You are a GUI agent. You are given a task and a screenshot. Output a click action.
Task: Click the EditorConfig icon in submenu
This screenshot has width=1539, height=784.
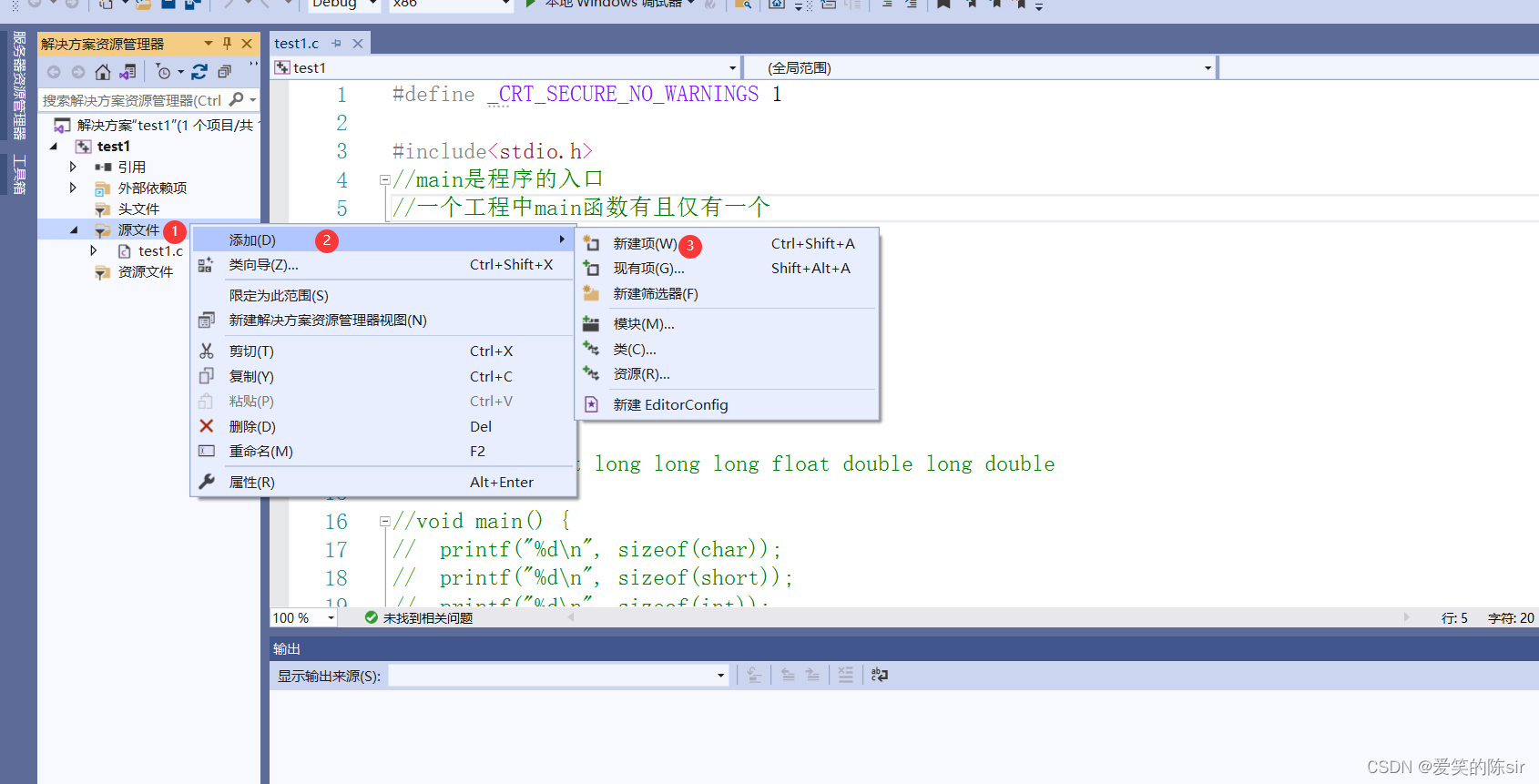pyautogui.click(x=591, y=404)
